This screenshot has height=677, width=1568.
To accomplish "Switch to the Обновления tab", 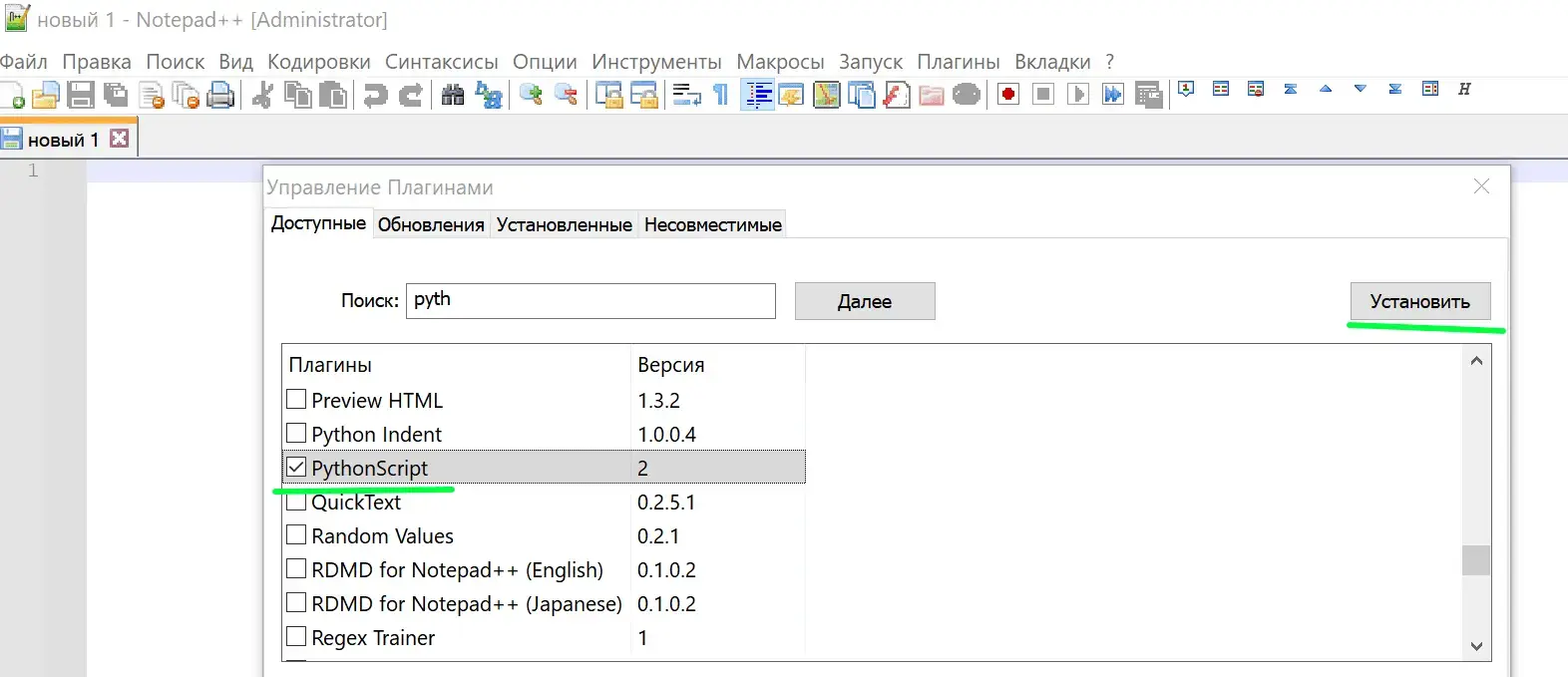I will click(431, 224).
